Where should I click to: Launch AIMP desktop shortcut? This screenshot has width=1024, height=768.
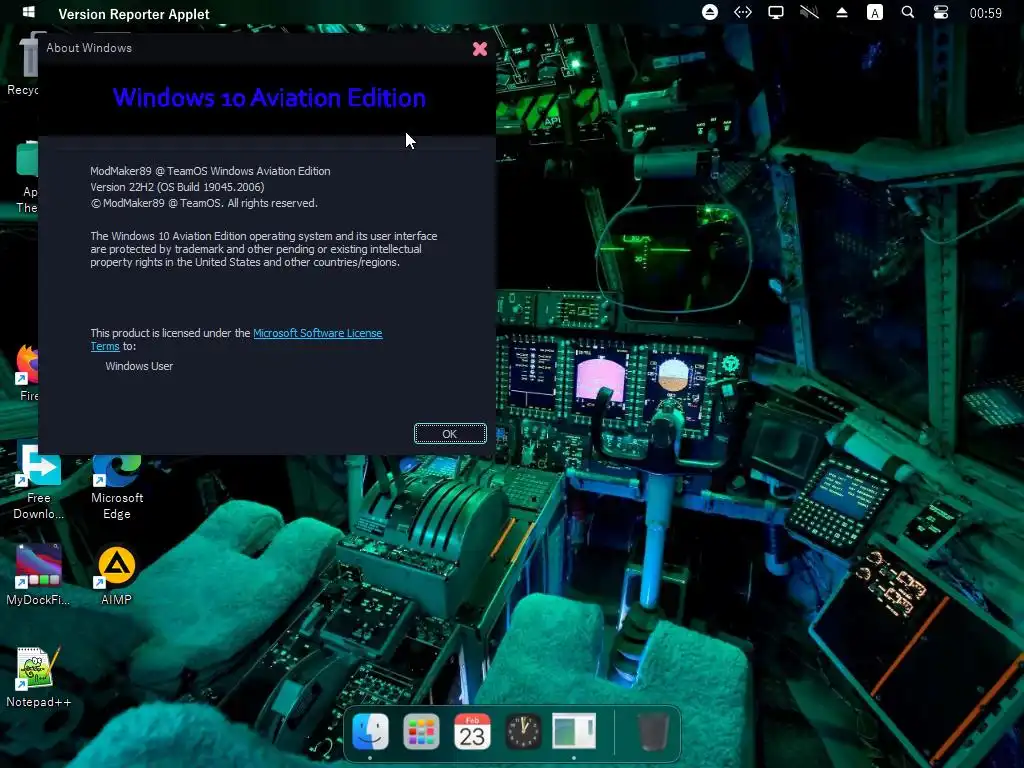tap(116, 576)
